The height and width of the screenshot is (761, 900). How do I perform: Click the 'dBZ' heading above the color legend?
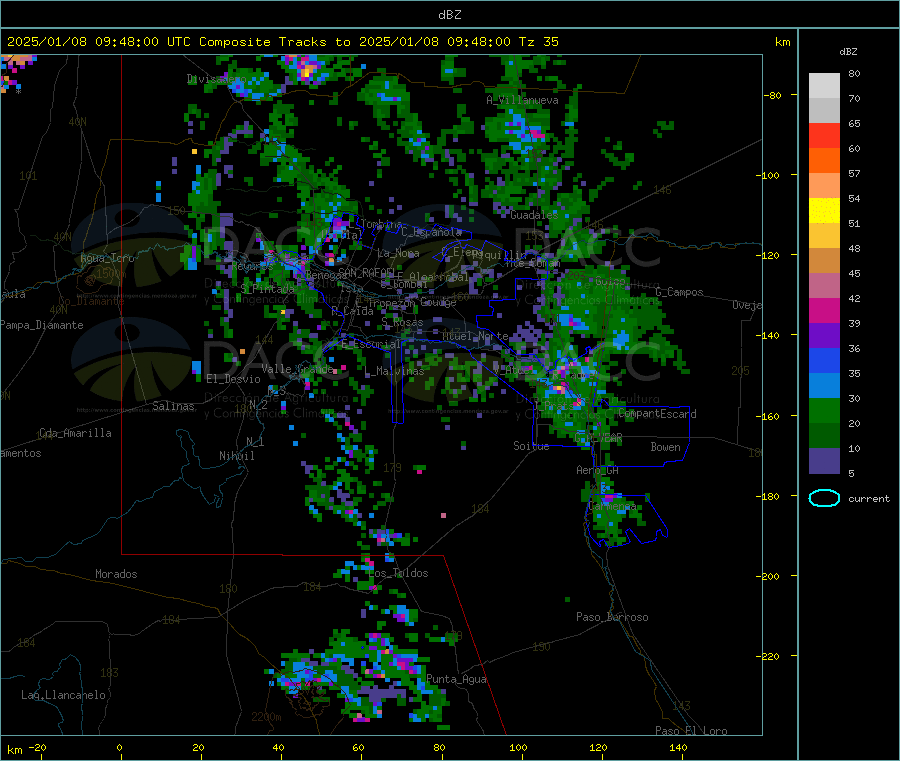coord(848,52)
